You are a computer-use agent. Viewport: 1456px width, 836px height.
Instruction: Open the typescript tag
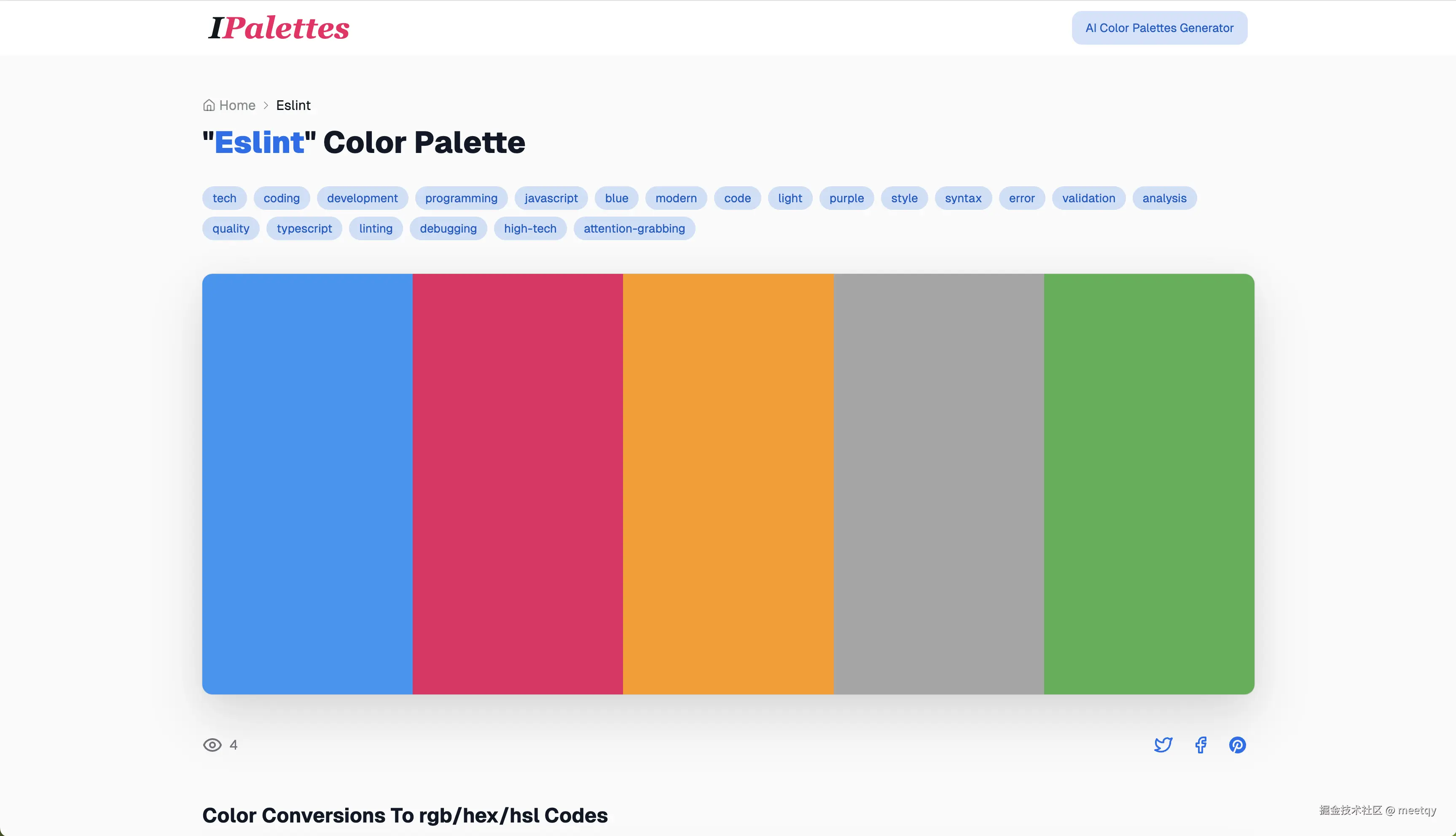pyautogui.click(x=304, y=228)
